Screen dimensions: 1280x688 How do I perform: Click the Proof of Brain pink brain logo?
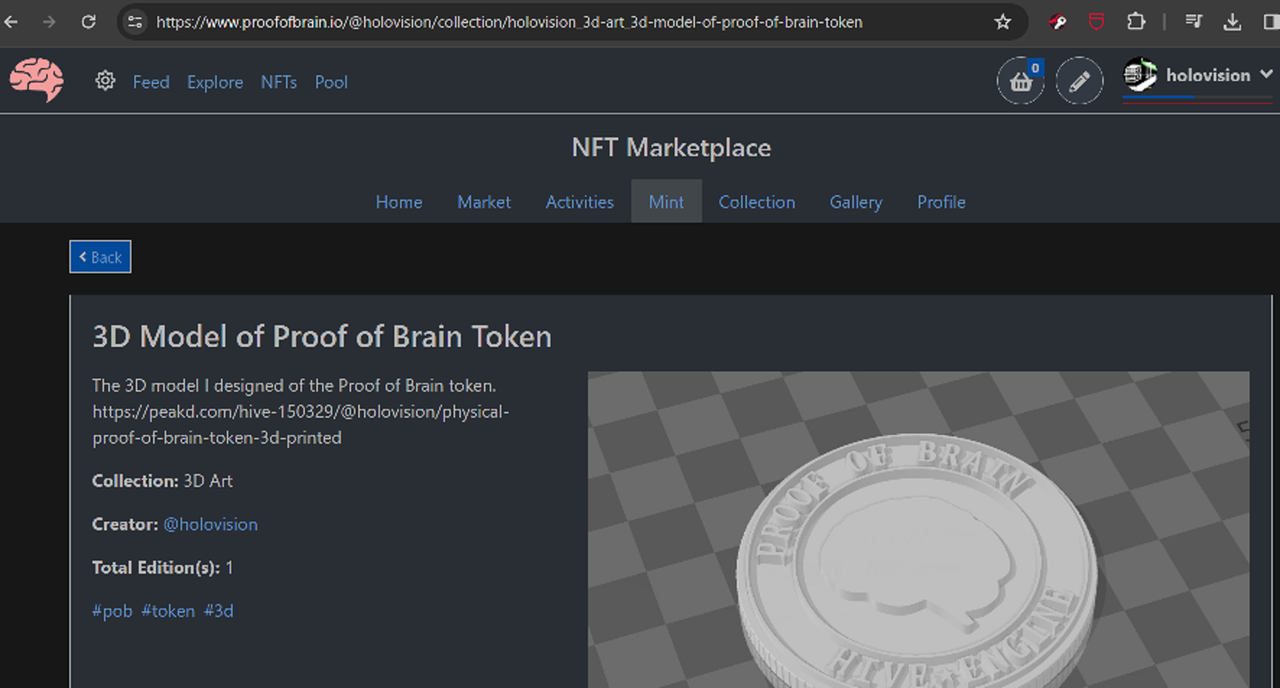[x=37, y=80]
